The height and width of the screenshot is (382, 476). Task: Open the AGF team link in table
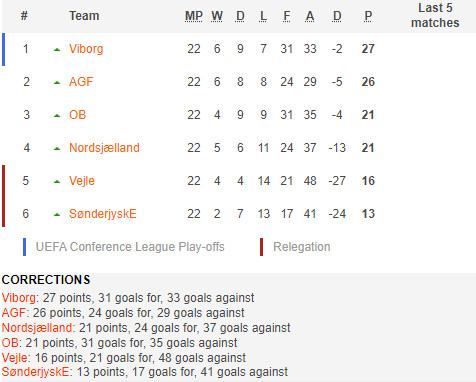pos(81,82)
